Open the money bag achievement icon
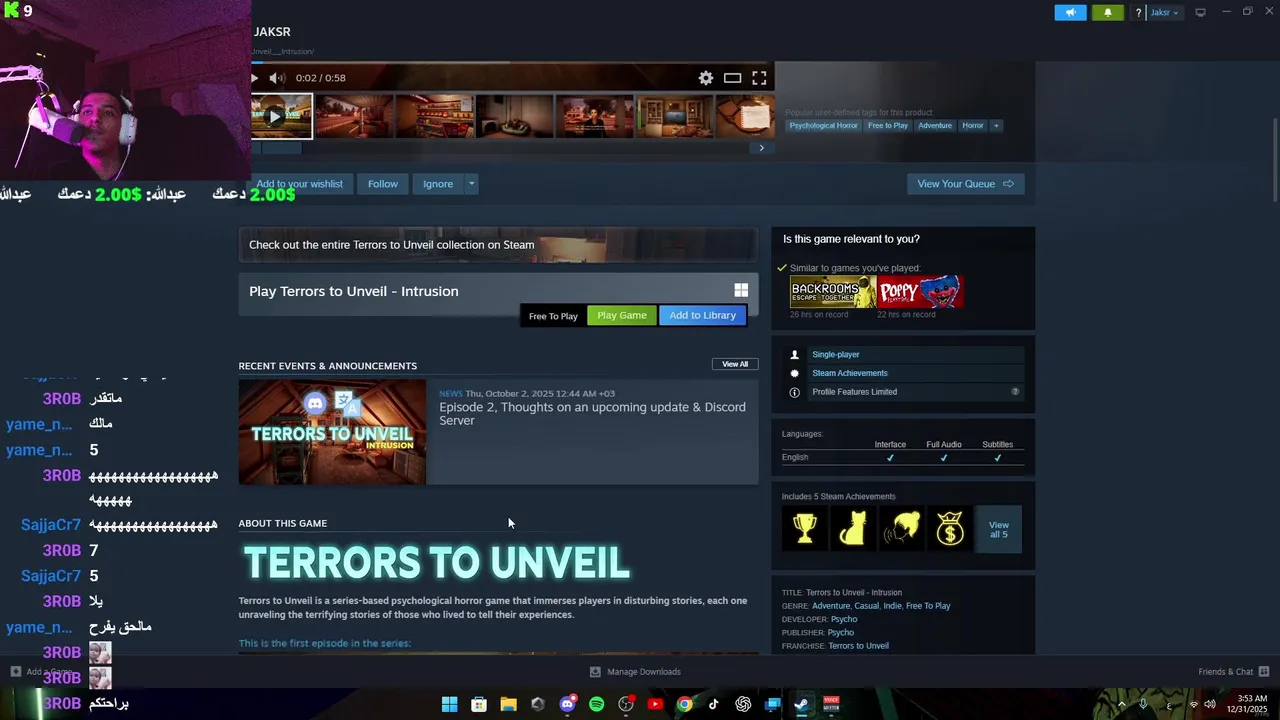 [x=949, y=528]
